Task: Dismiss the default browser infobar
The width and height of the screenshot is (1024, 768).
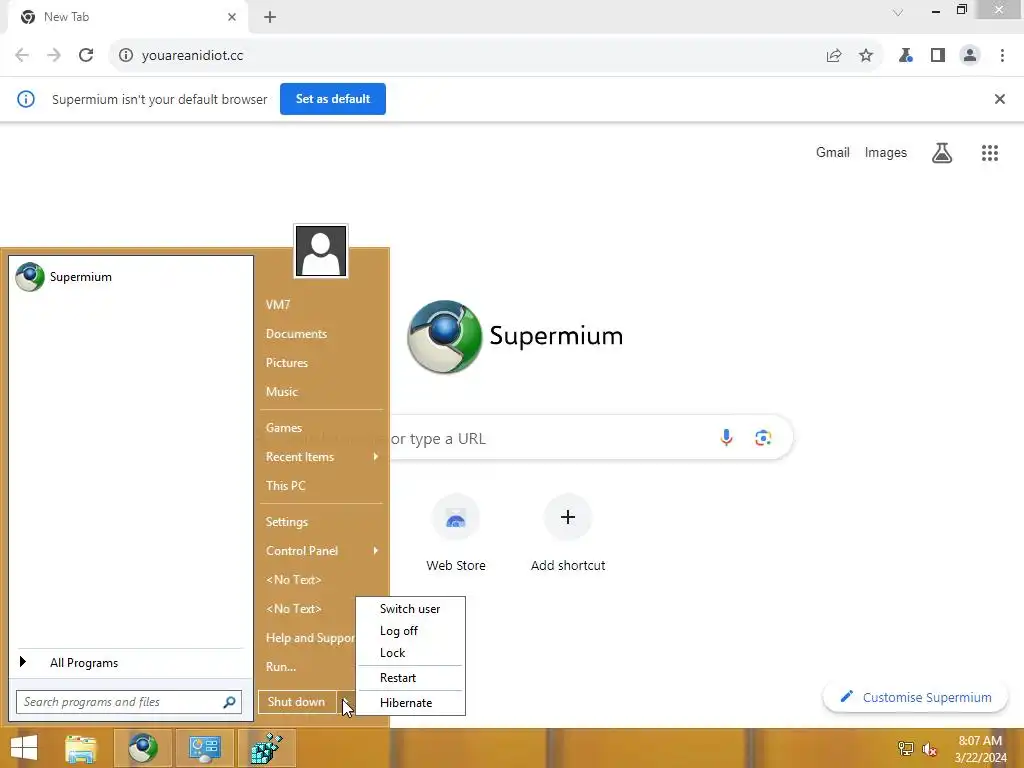Action: coord(1000,99)
